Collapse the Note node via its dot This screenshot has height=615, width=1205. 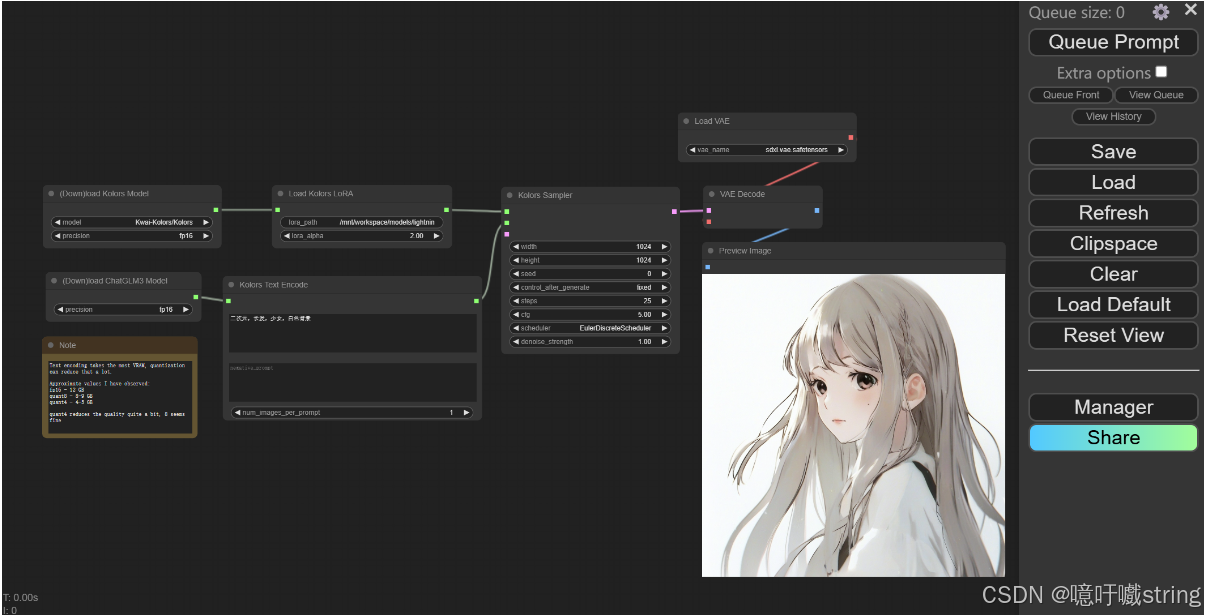pyautogui.click(x=50, y=345)
